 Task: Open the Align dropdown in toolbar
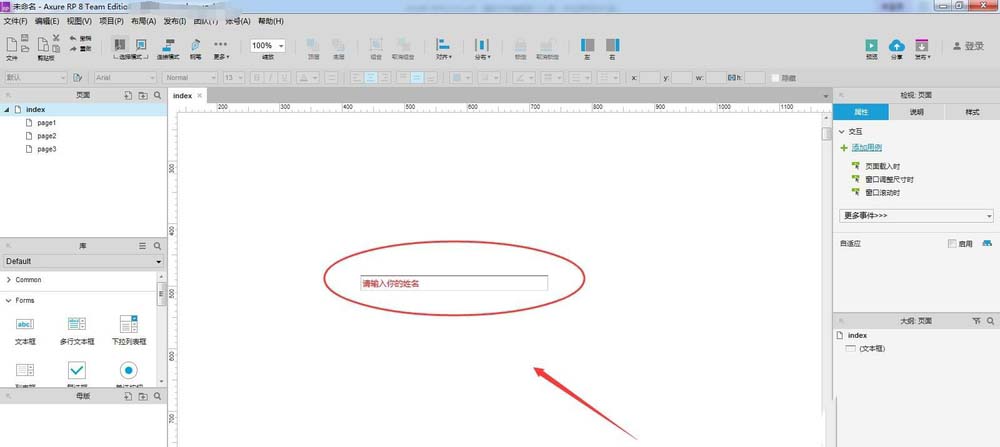pyautogui.click(x=443, y=48)
